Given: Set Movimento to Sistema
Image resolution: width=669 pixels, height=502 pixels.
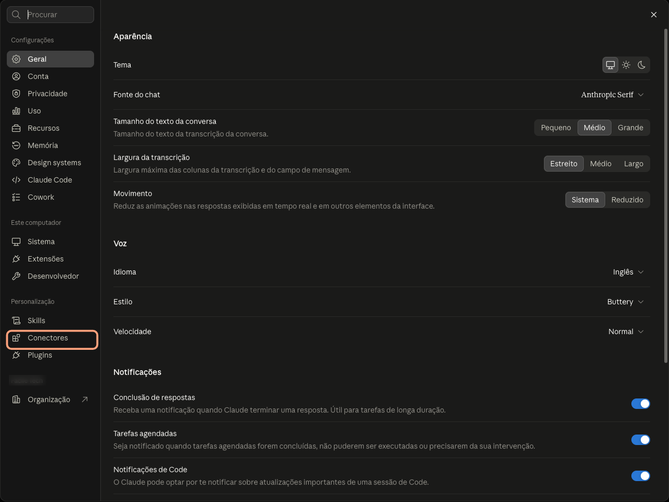Looking at the screenshot, I should [585, 200].
